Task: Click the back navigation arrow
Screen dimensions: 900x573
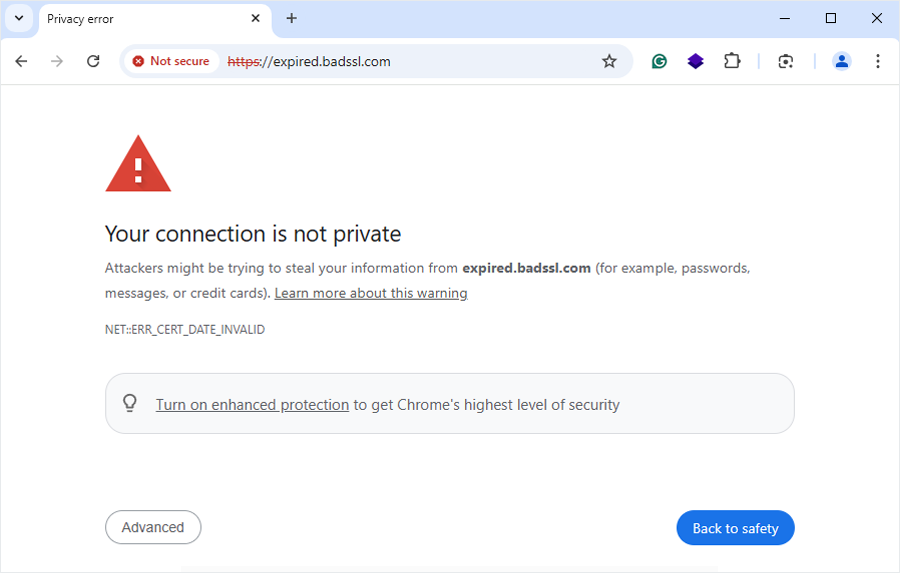Action: (21, 61)
